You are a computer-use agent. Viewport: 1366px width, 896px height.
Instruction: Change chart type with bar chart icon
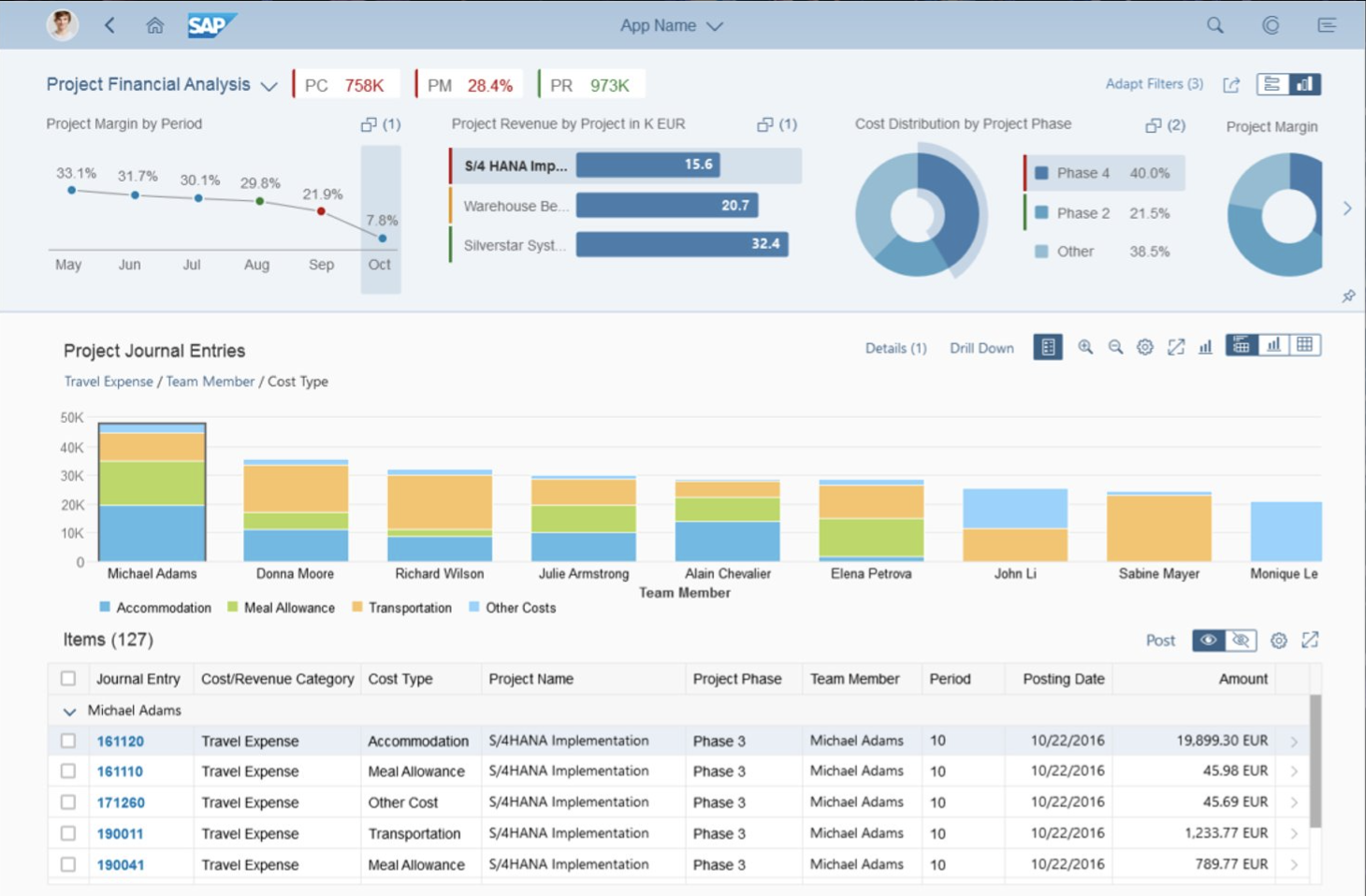(1205, 347)
